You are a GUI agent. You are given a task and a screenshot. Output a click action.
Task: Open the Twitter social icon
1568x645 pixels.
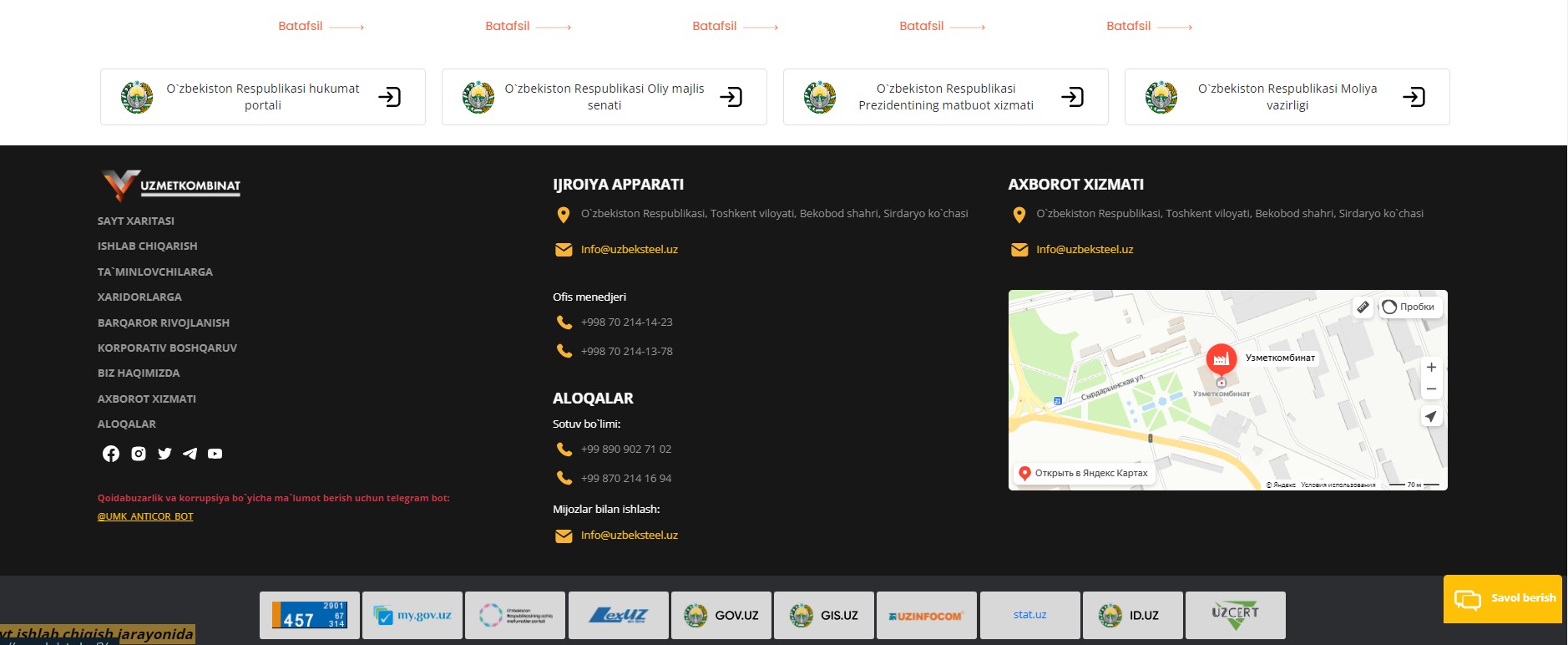point(164,454)
